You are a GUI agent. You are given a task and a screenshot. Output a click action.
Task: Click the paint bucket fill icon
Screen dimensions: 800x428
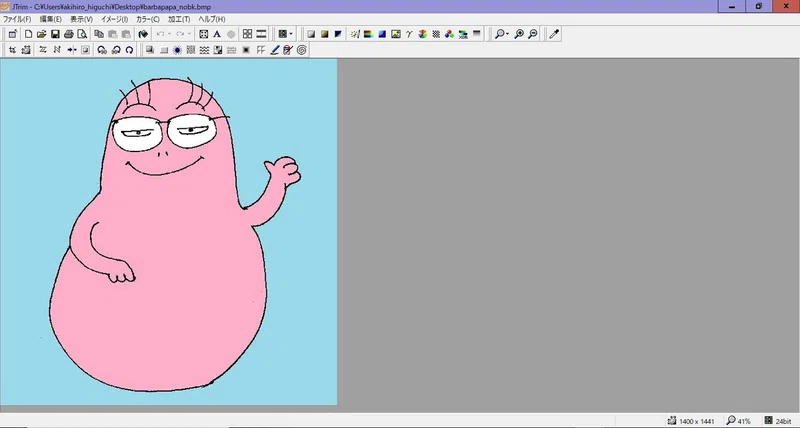tap(143, 34)
